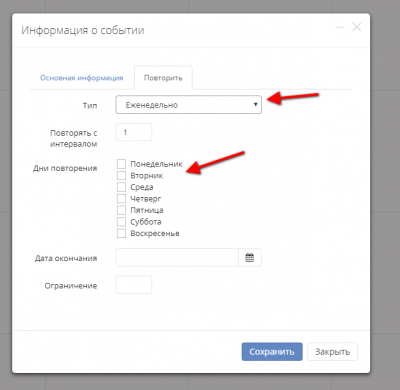Screen dimensions: 400x390
Task: Select the Пятница checkbox
Action: point(121,210)
